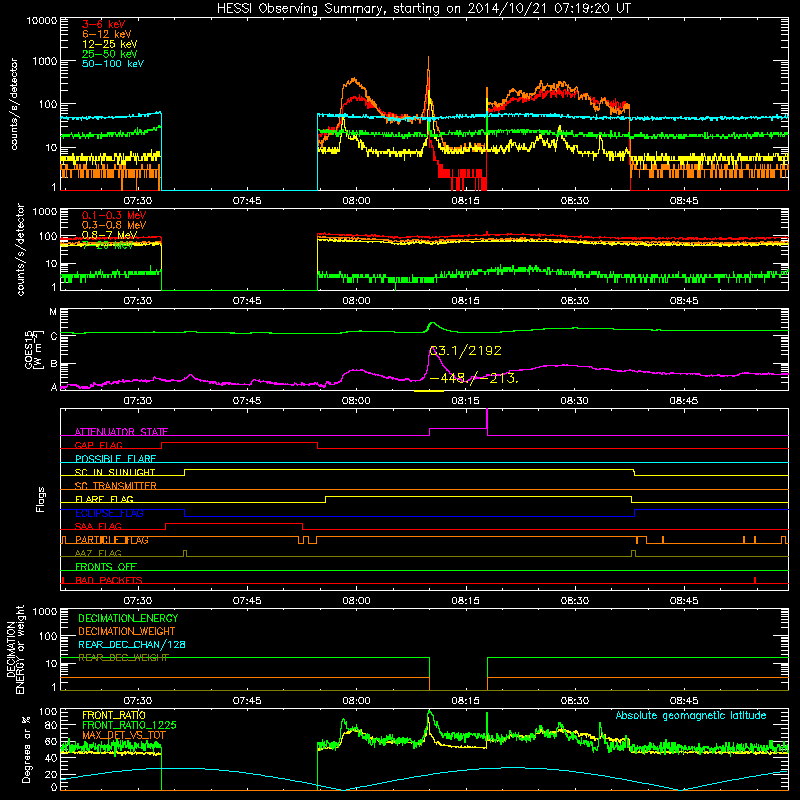Click the REAR_DEC_CHAN/128 legend label

pyautogui.click(x=132, y=645)
